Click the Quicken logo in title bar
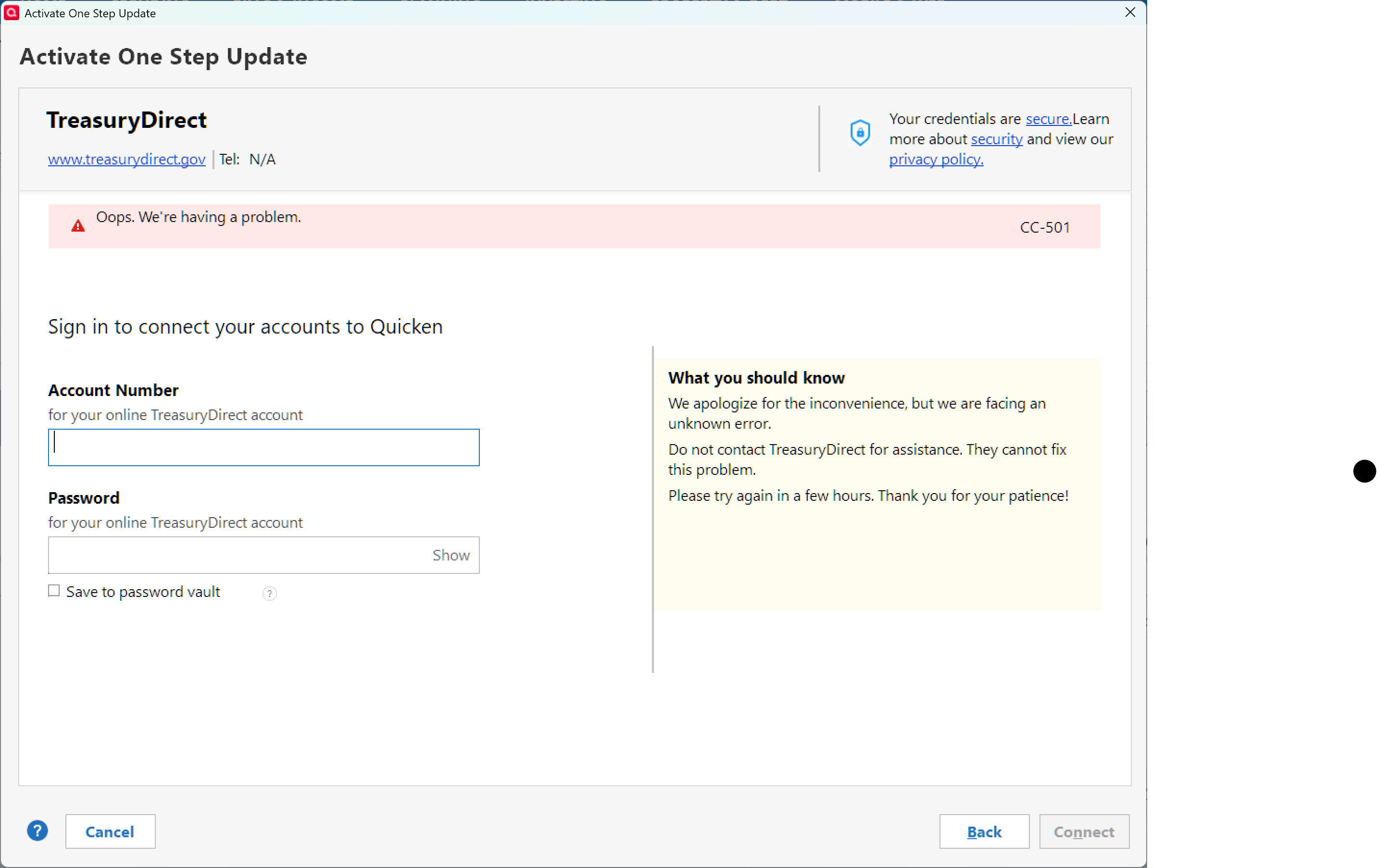 coord(11,12)
